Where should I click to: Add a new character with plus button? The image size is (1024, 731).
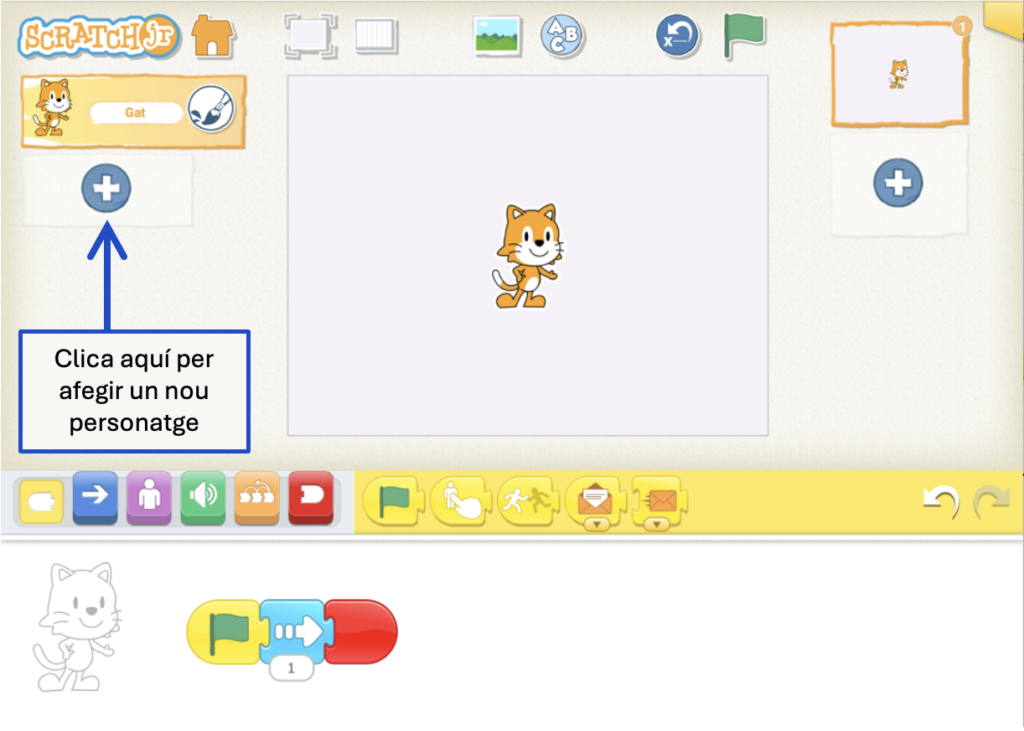106,189
